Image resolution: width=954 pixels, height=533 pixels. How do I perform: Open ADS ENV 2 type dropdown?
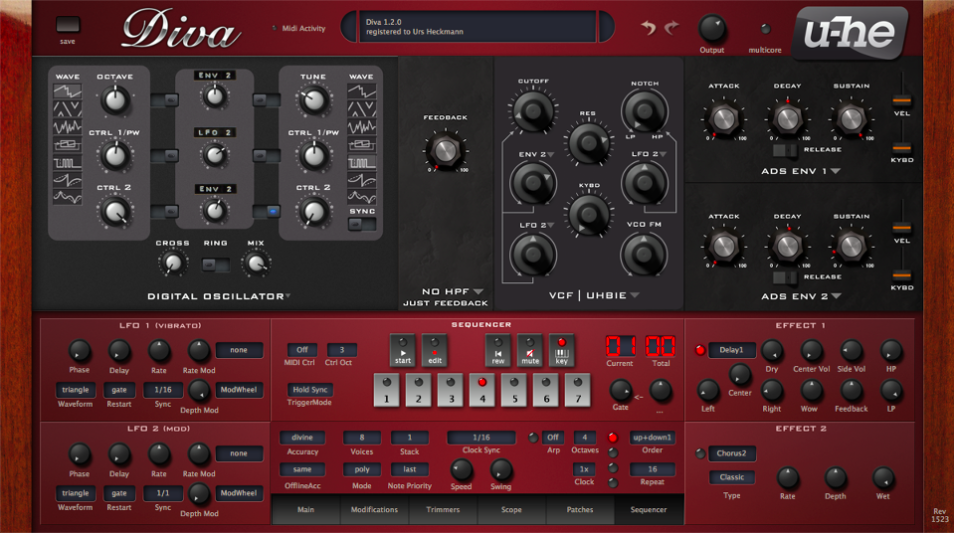click(x=800, y=296)
